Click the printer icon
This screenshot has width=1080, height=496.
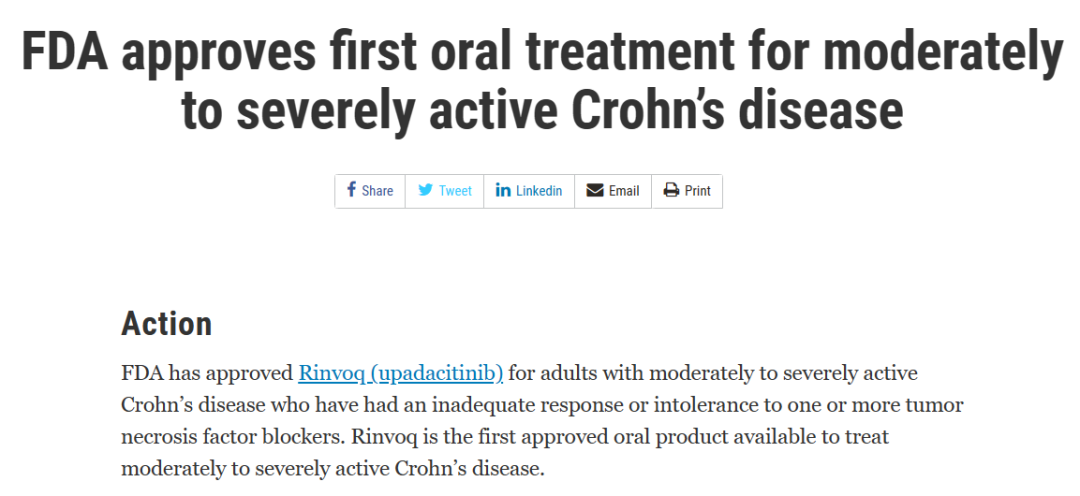tap(672, 190)
